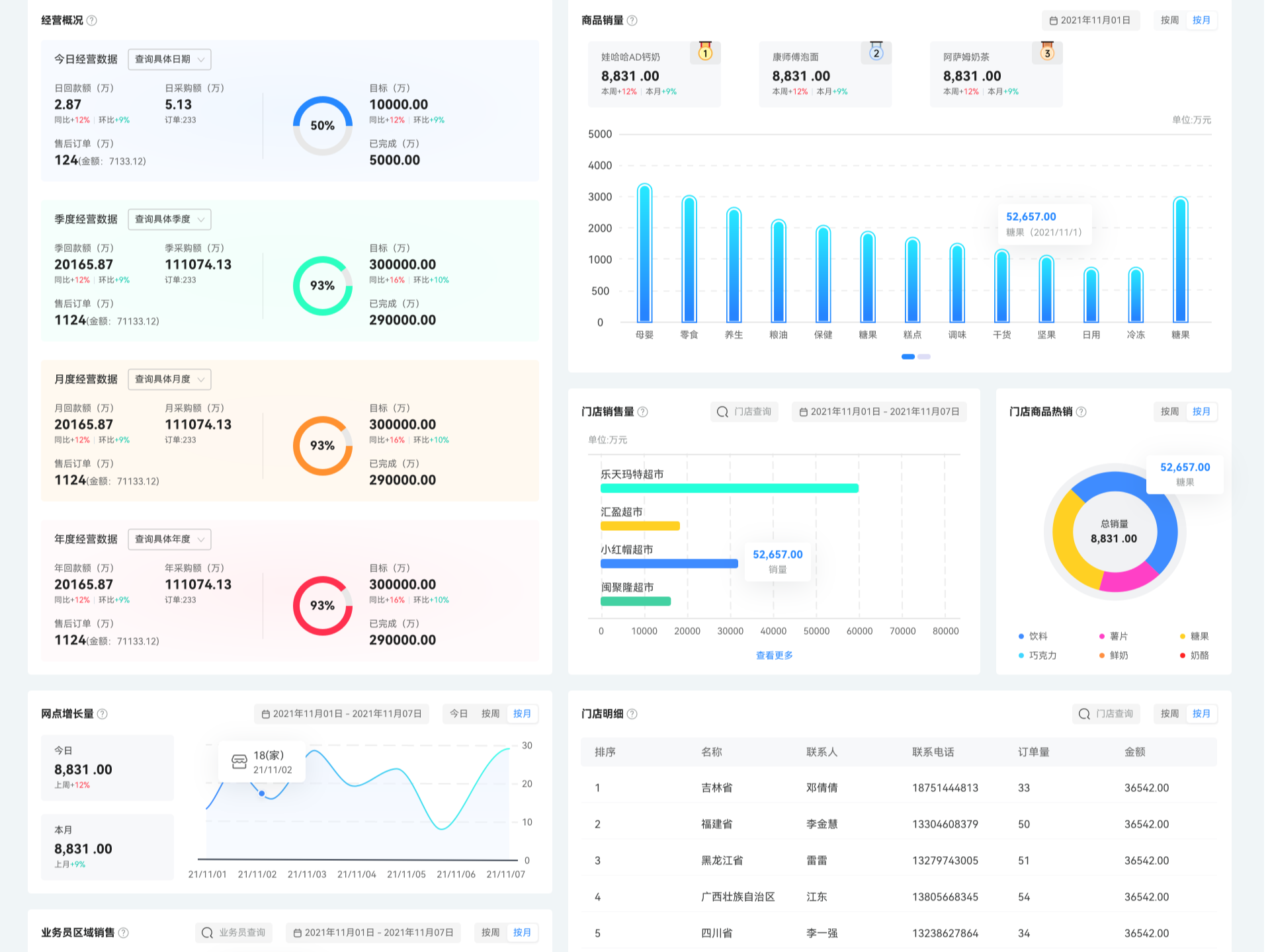The image size is (1270, 952).
Task: Click 小红帽超市 blue sales bar
Action: 669,564
